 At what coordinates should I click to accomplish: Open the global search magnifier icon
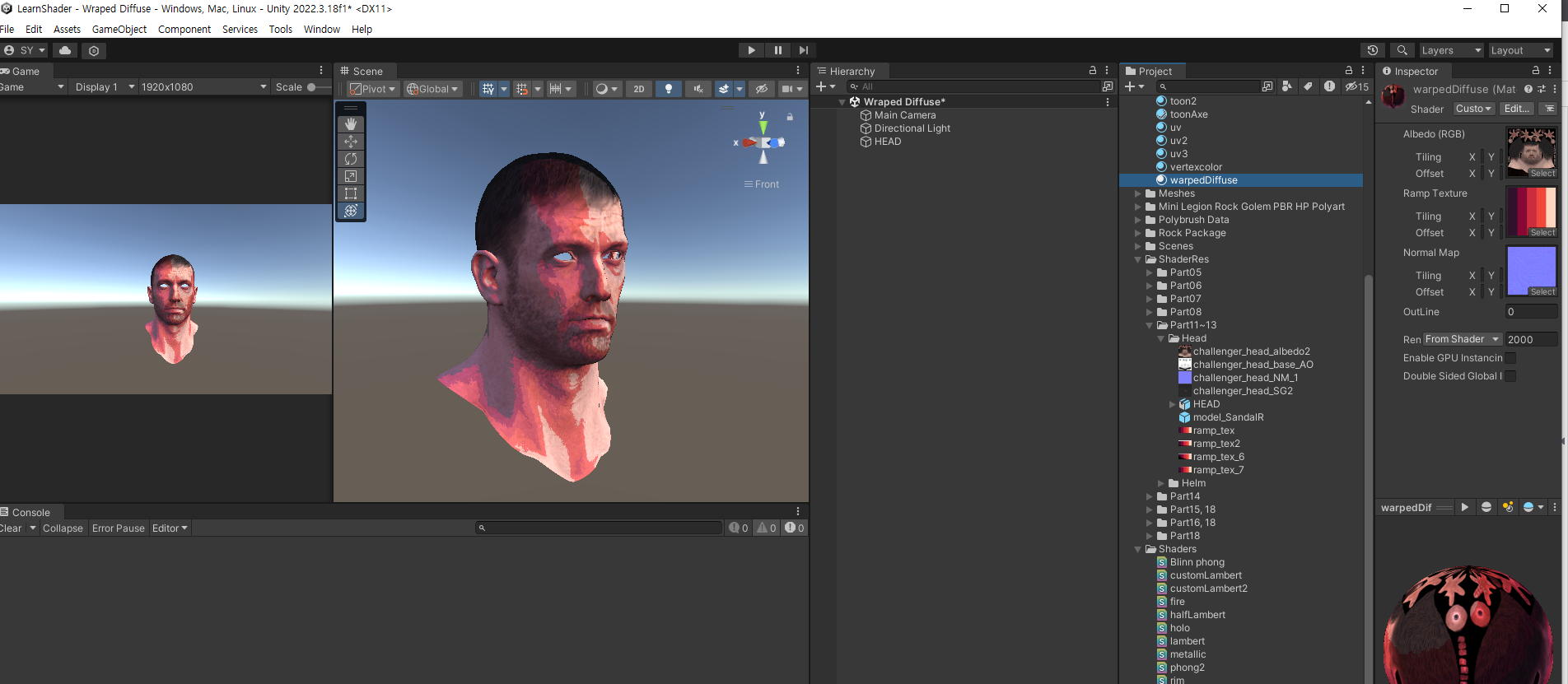1402,50
